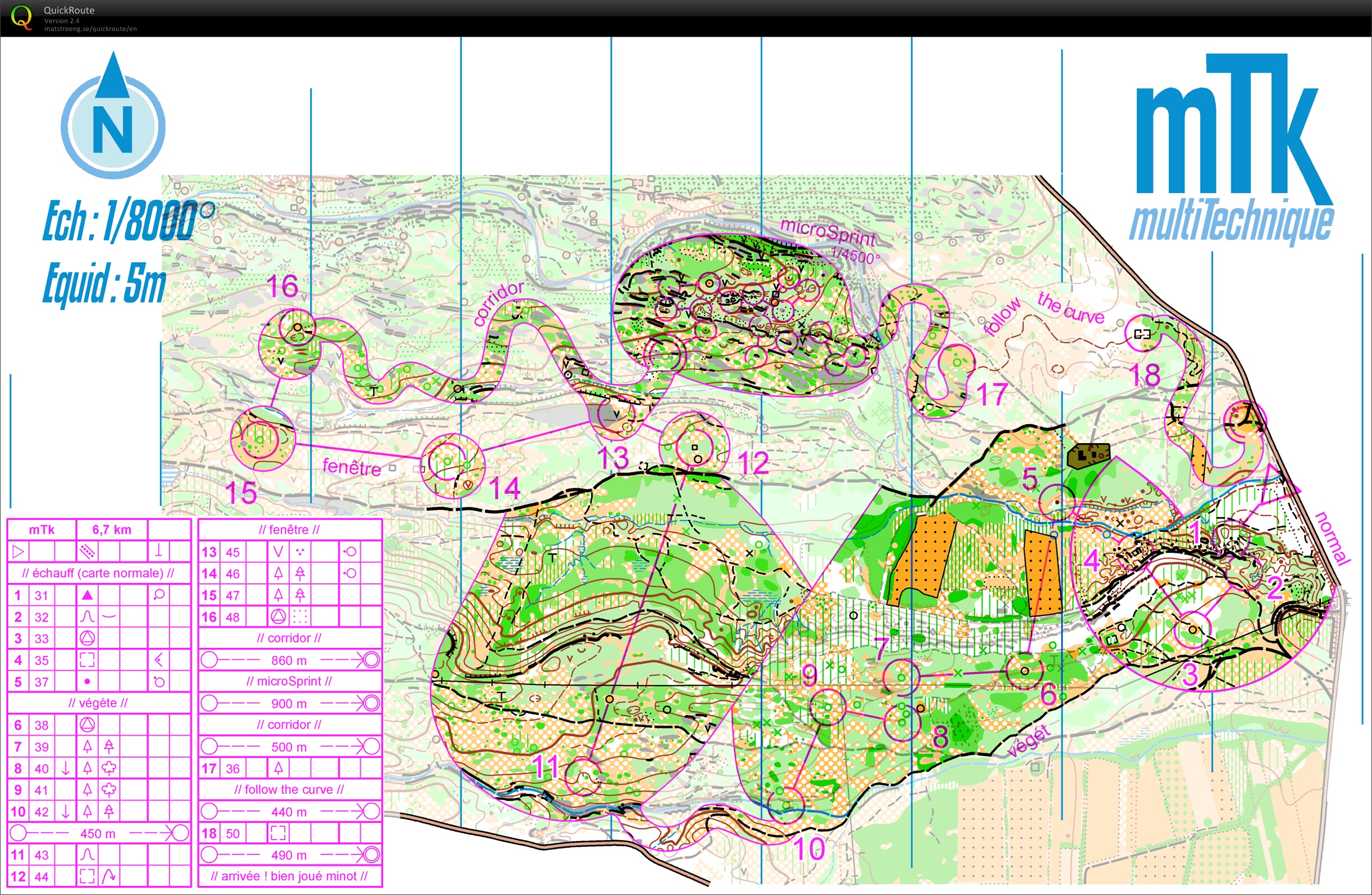This screenshot has width=1372, height=895.
Task: Click control number 15 on the map
Action: click(x=240, y=493)
